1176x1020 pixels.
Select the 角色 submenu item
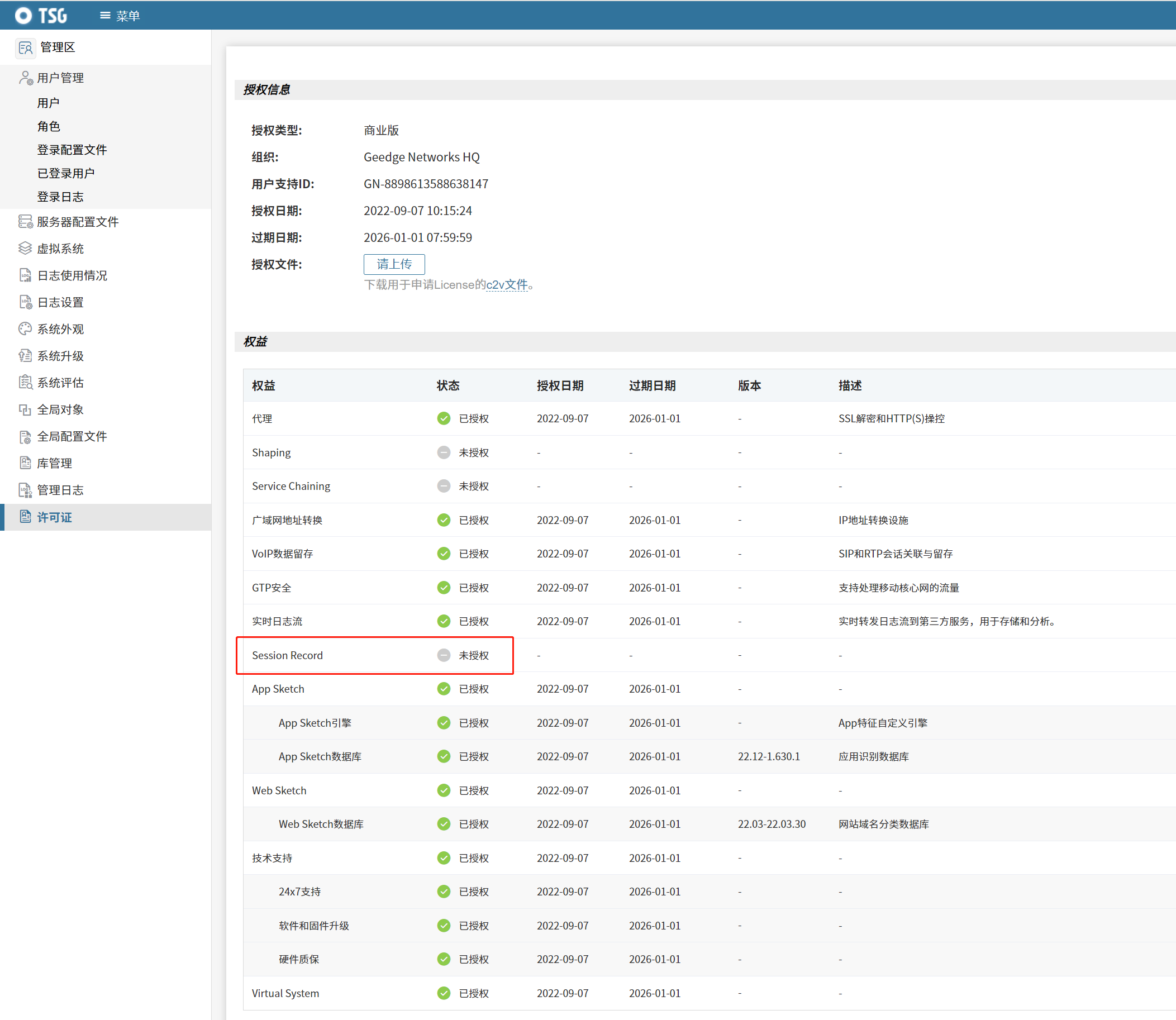pyautogui.click(x=49, y=126)
